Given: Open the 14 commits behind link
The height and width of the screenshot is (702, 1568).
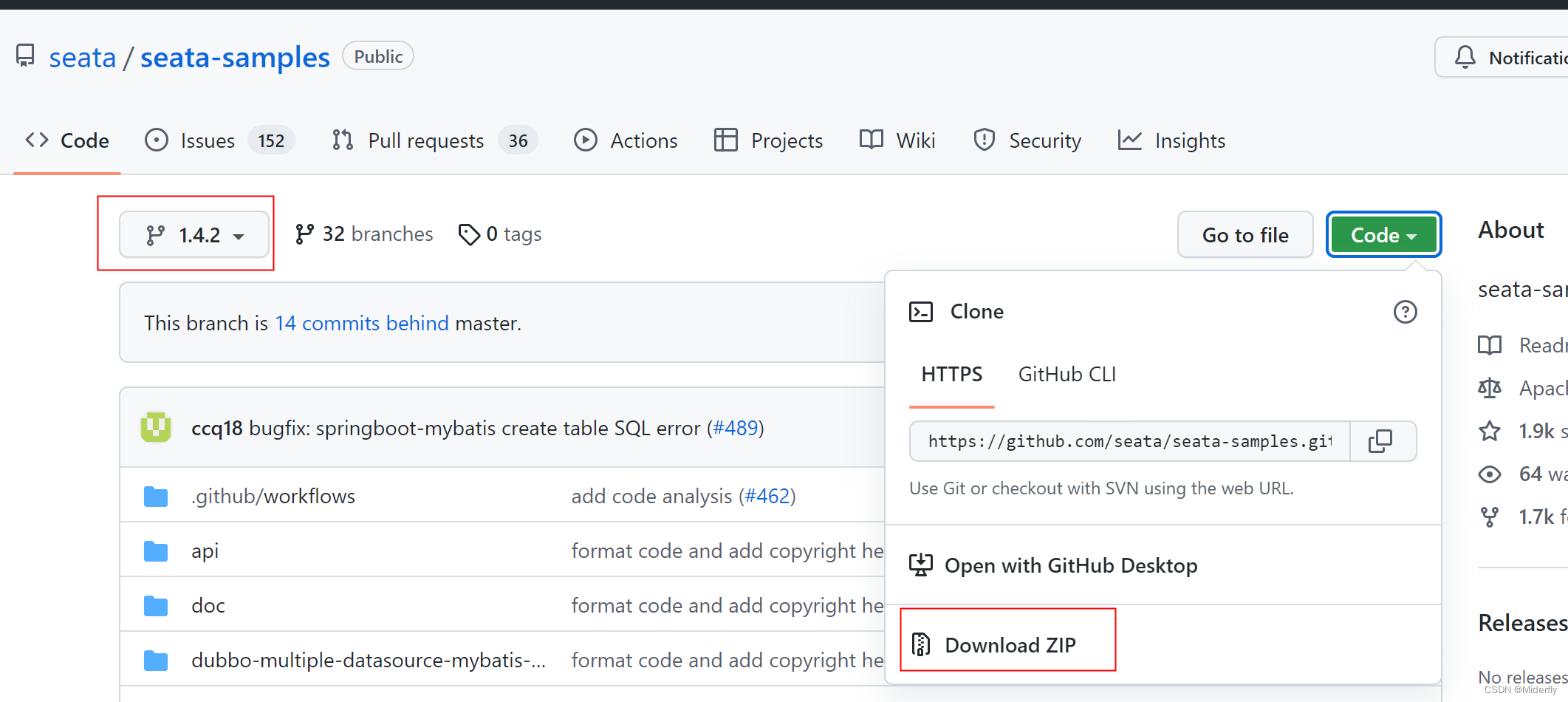Looking at the screenshot, I should pos(362,323).
